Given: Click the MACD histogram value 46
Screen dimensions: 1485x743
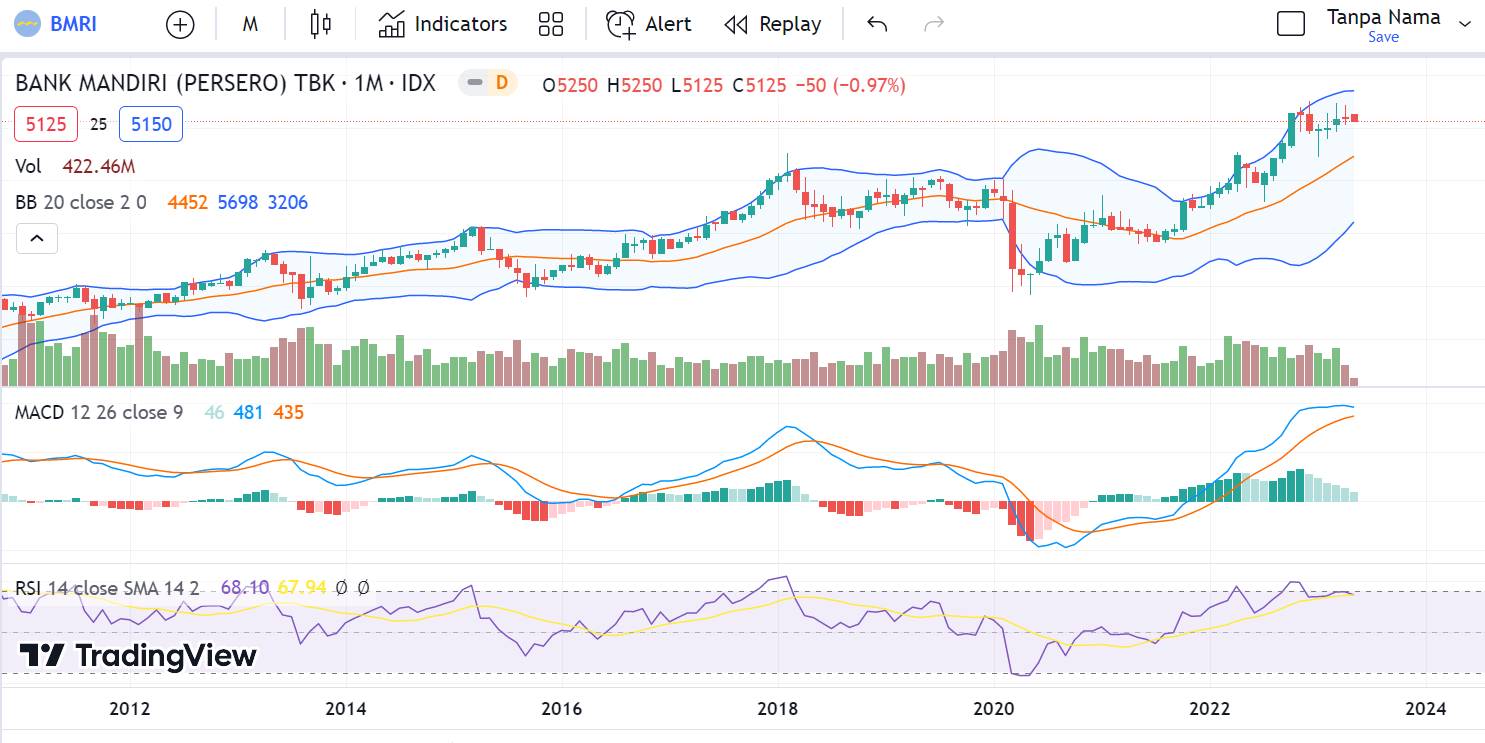Looking at the screenshot, I should tap(214, 412).
